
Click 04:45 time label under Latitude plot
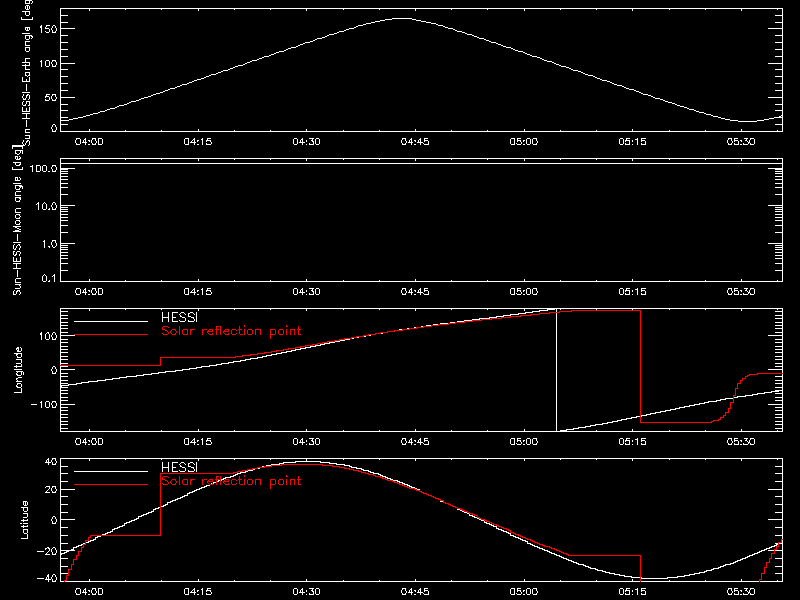coord(415,592)
